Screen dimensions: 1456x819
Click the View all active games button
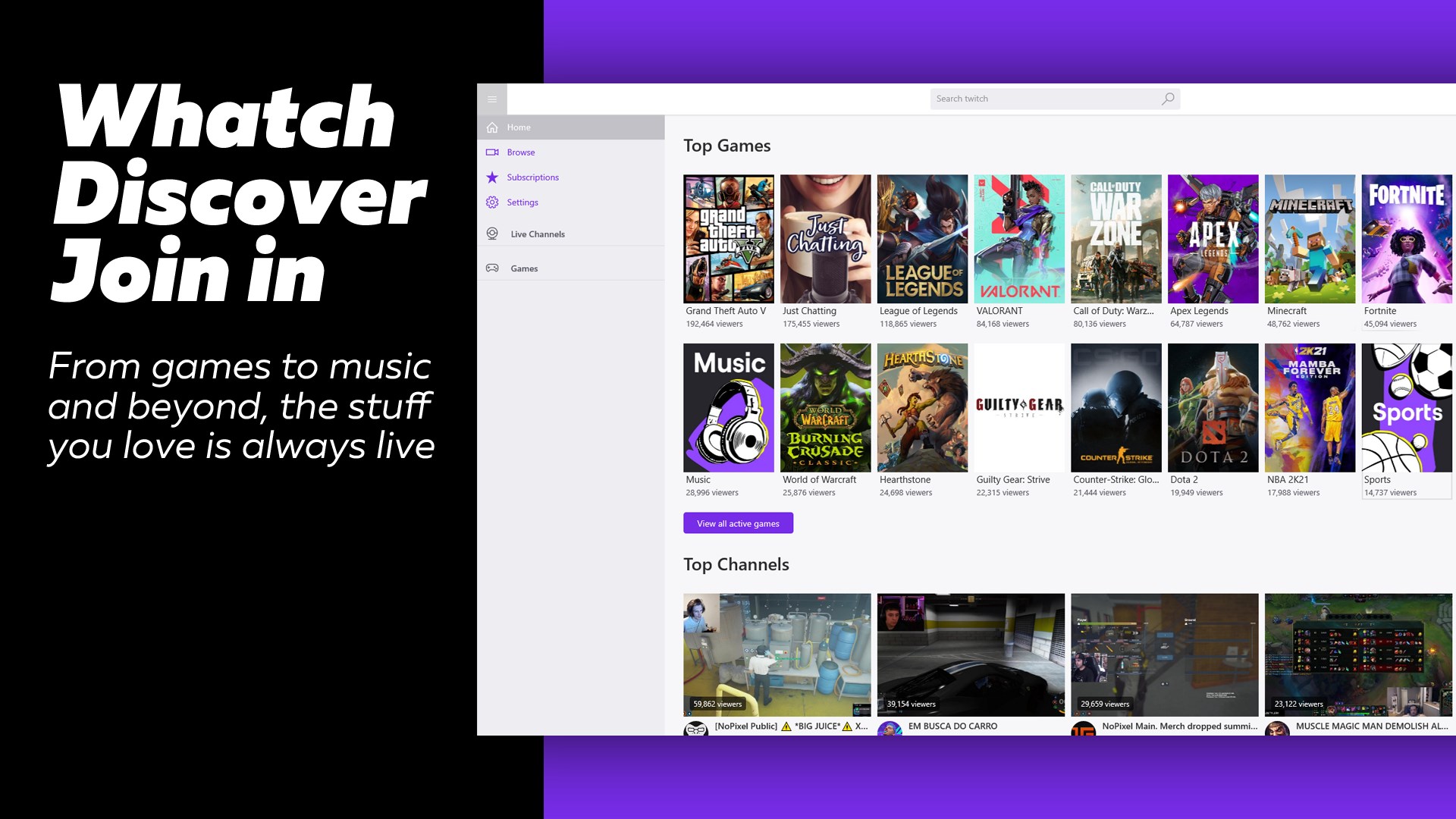(x=738, y=523)
